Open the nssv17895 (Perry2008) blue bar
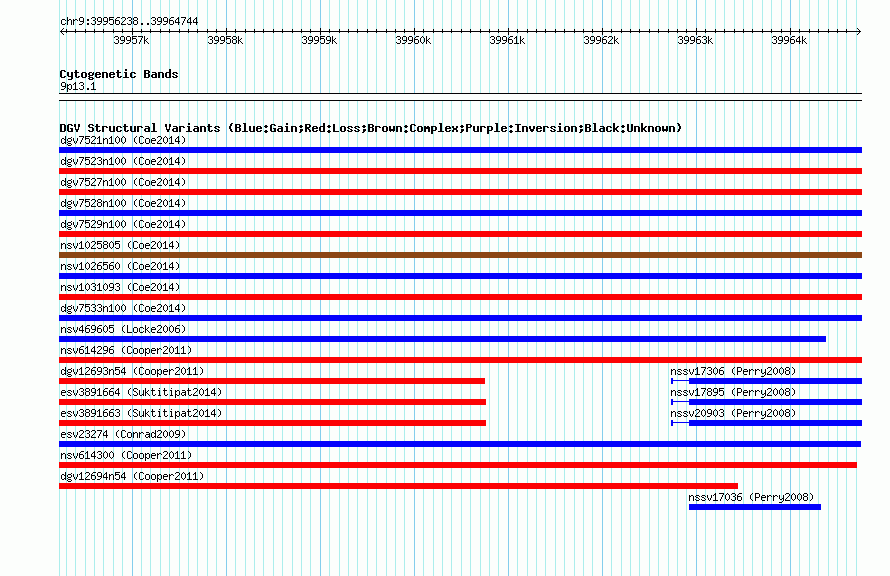 [766, 402]
